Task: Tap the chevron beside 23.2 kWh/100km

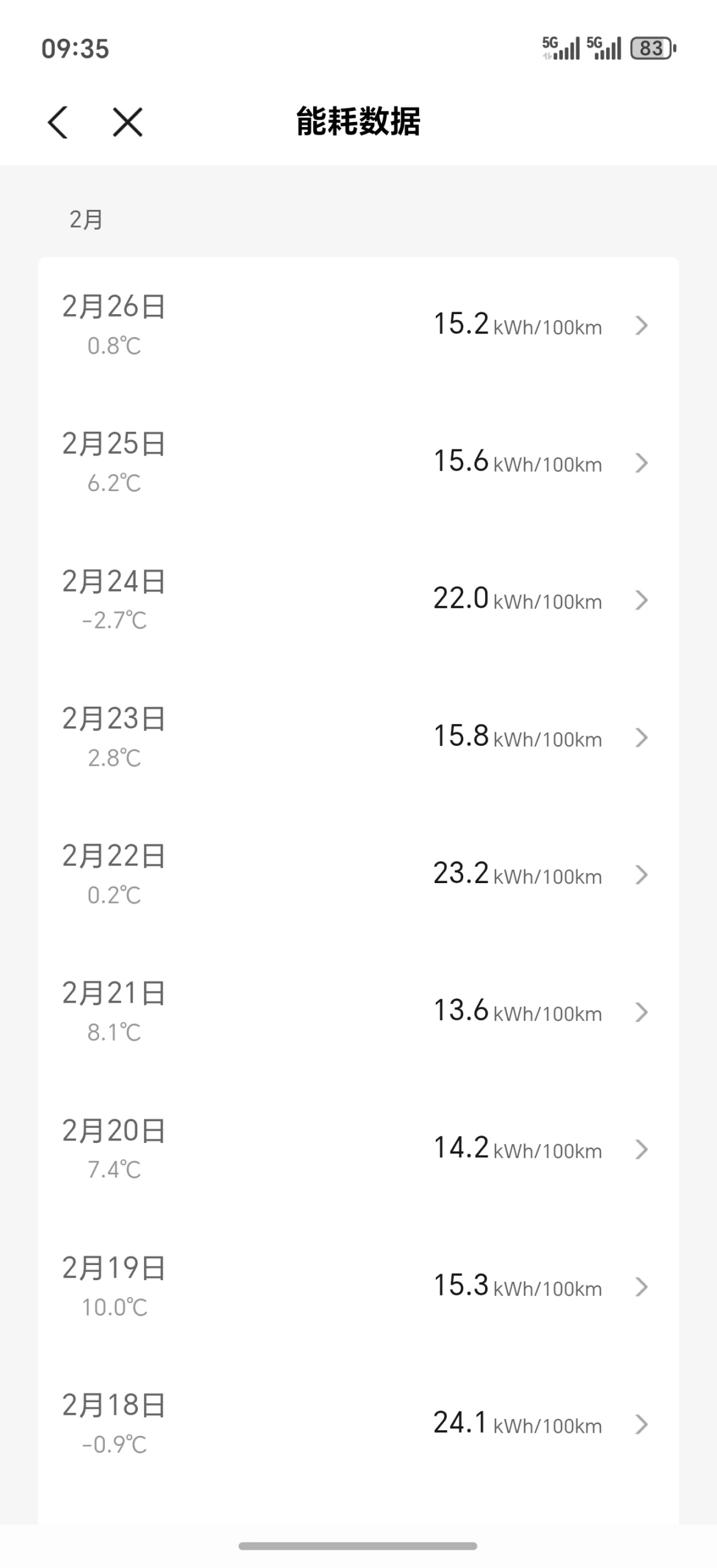Action: pyautogui.click(x=641, y=875)
